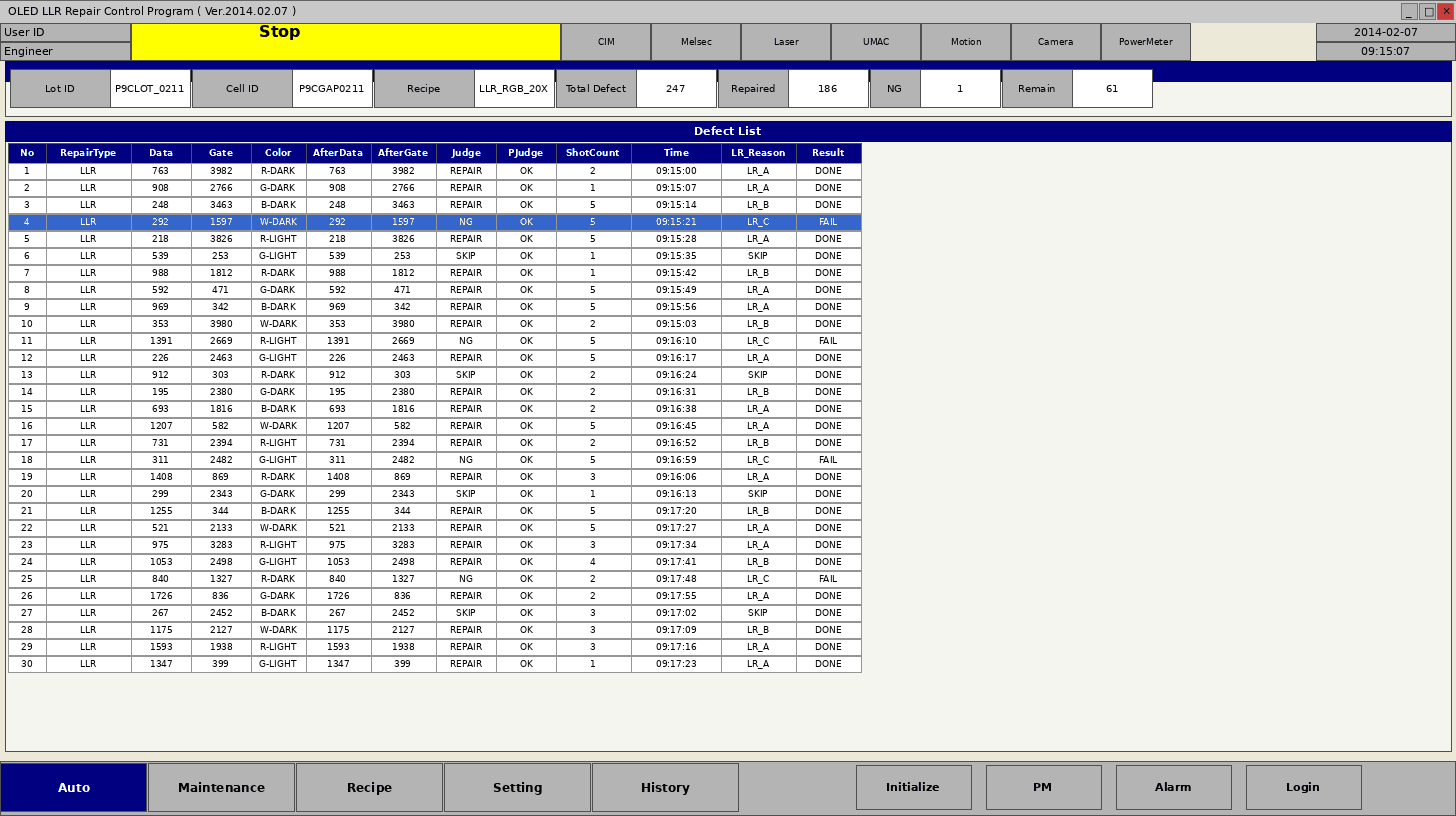Screen dimensions: 1456x816
Task: Click the Camera button
Action: click(1055, 42)
